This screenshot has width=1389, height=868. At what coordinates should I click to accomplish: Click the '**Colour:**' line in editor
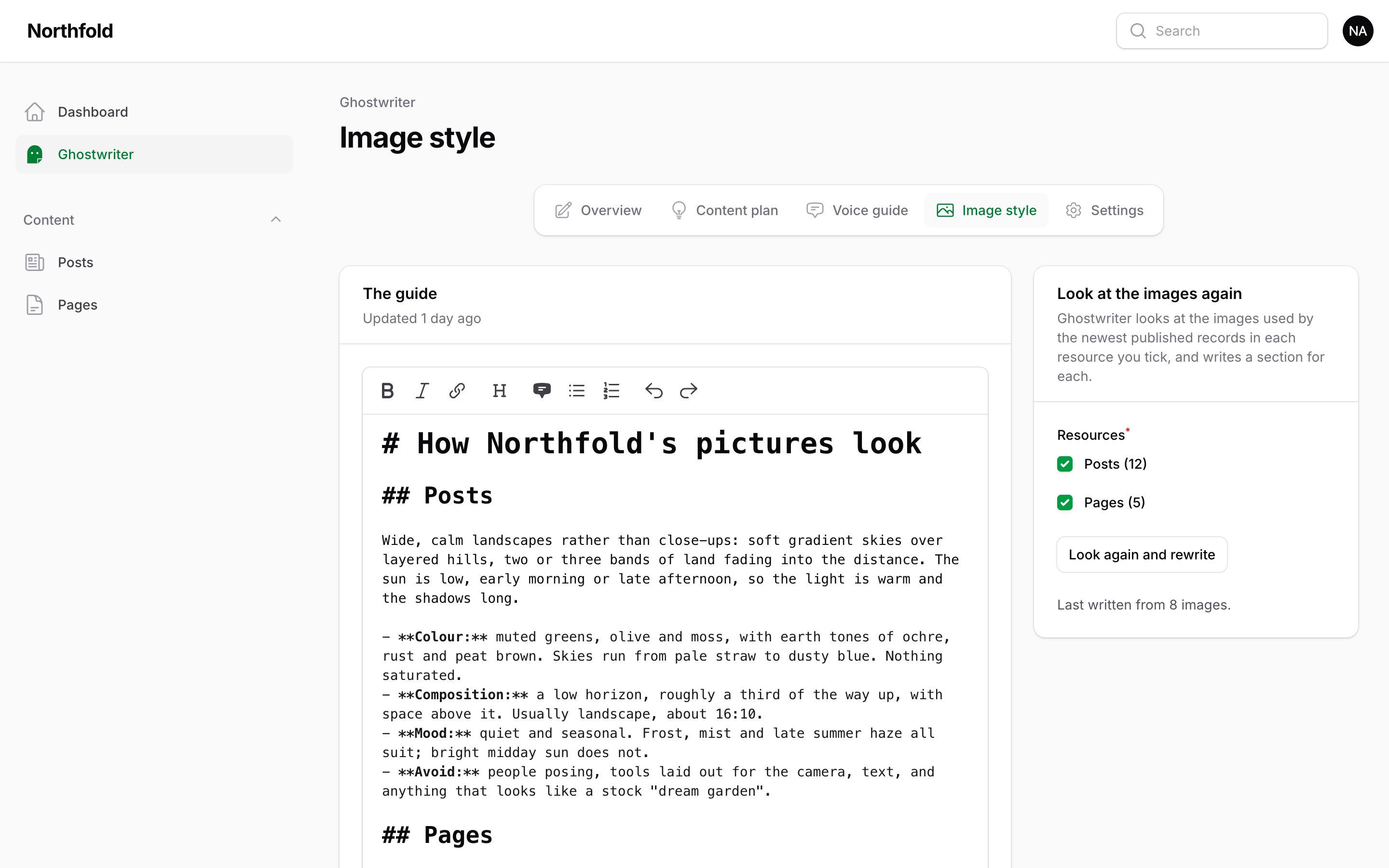tap(666, 656)
